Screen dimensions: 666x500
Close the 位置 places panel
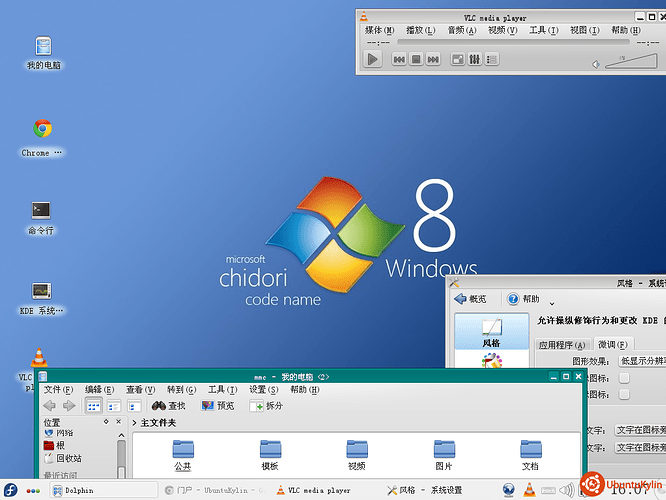(x=119, y=421)
